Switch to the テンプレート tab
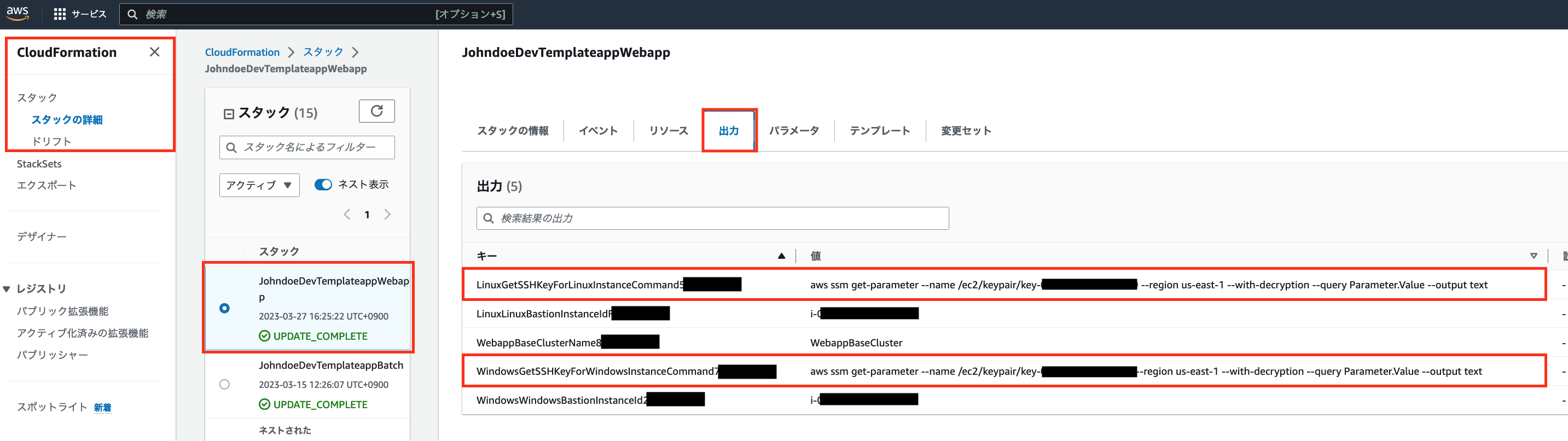The image size is (1568, 441). point(880,131)
